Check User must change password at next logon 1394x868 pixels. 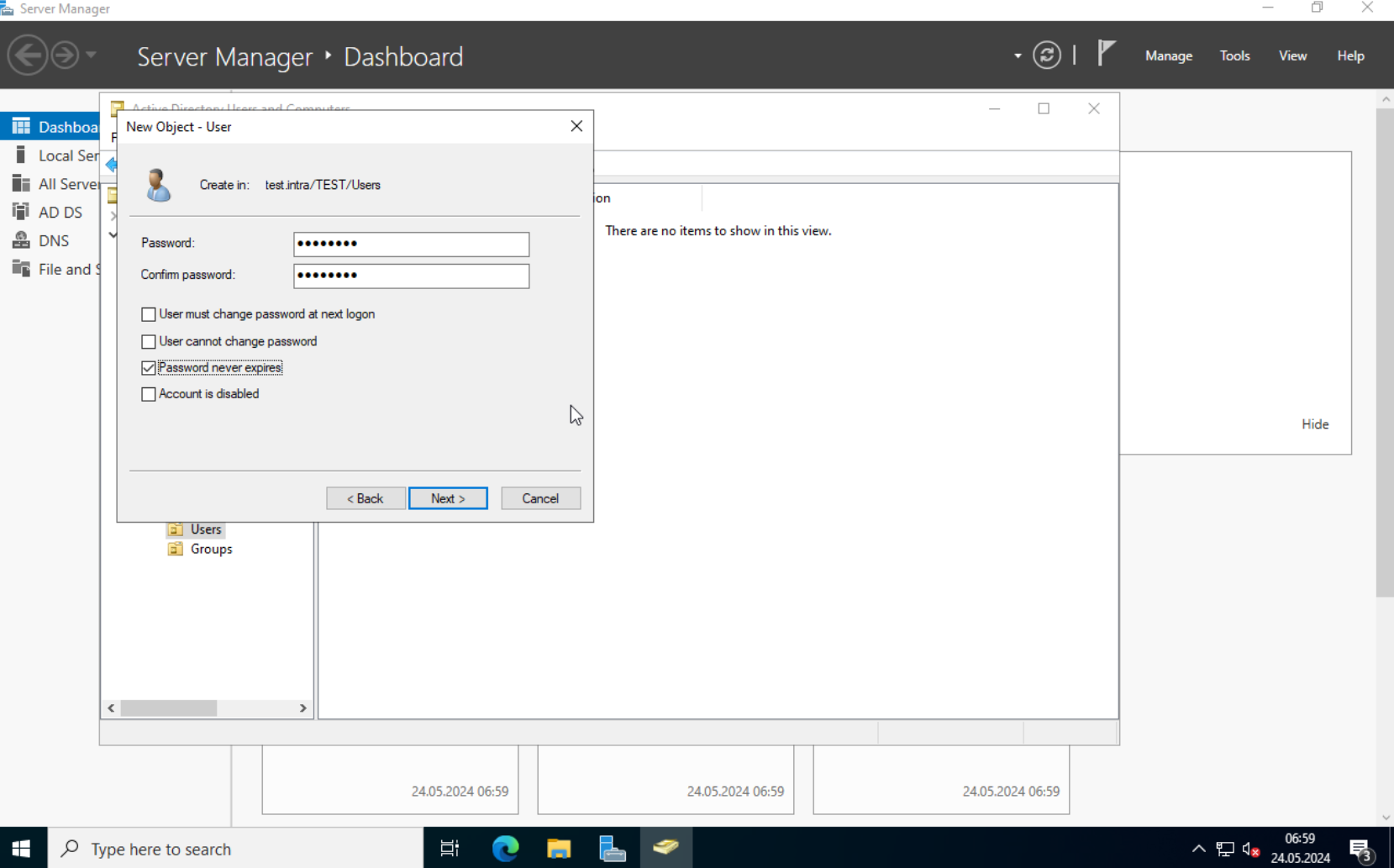pos(149,314)
